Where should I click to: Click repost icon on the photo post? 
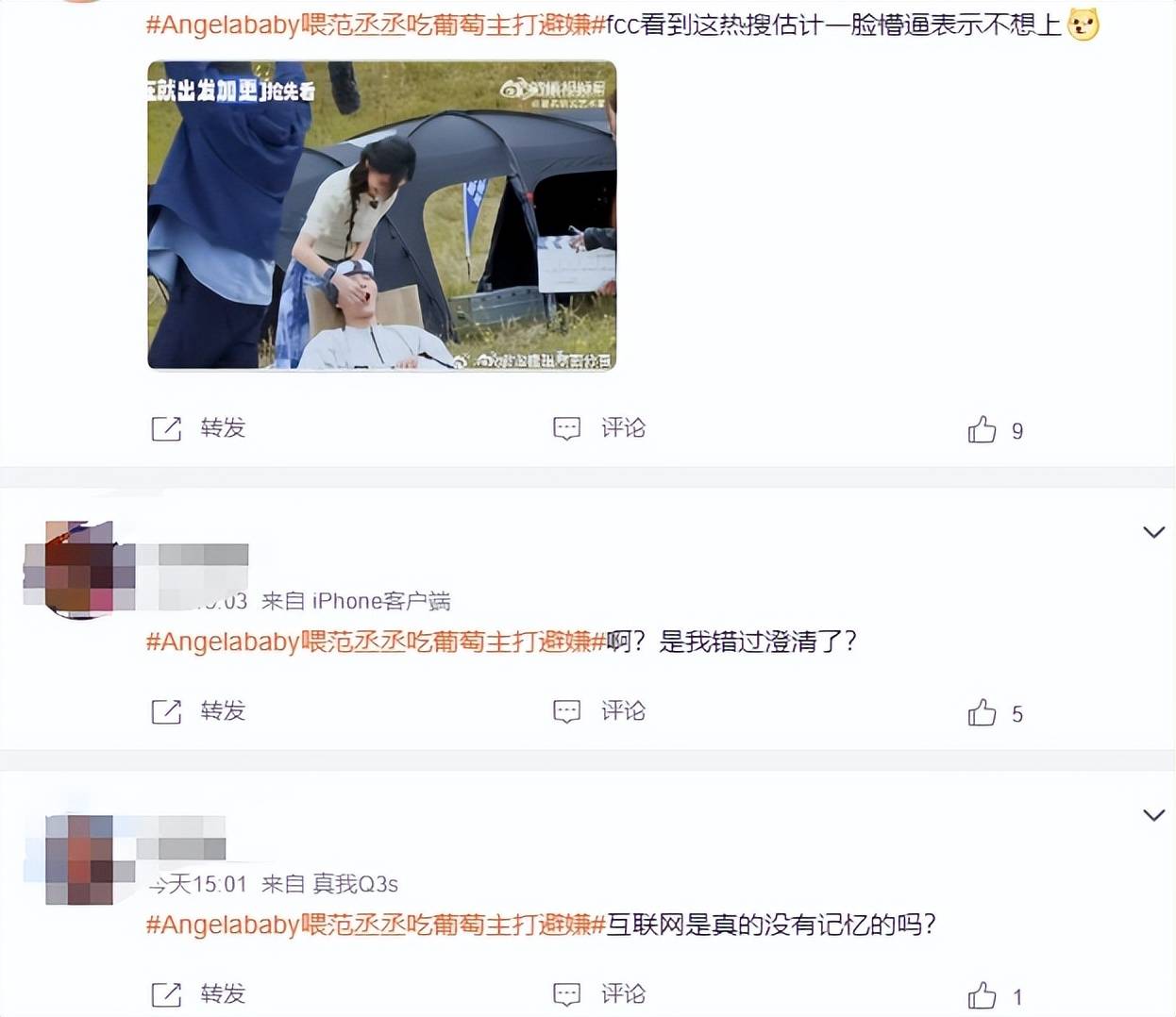click(166, 428)
